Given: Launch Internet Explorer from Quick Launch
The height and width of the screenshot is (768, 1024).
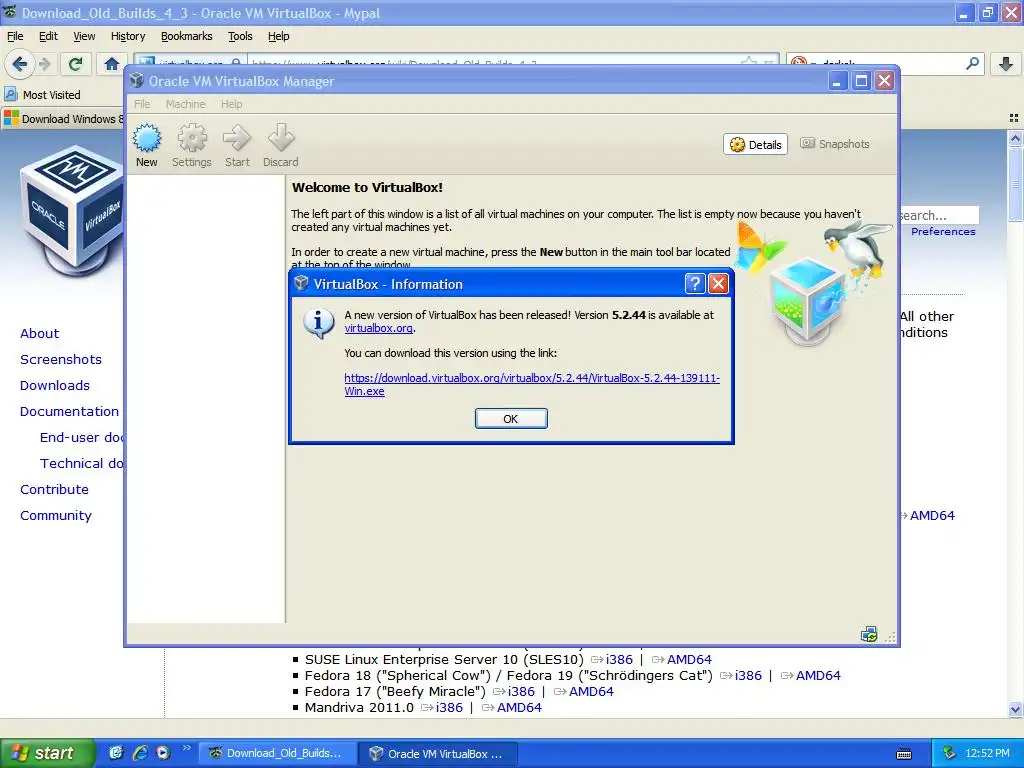Looking at the screenshot, I should tap(140, 753).
